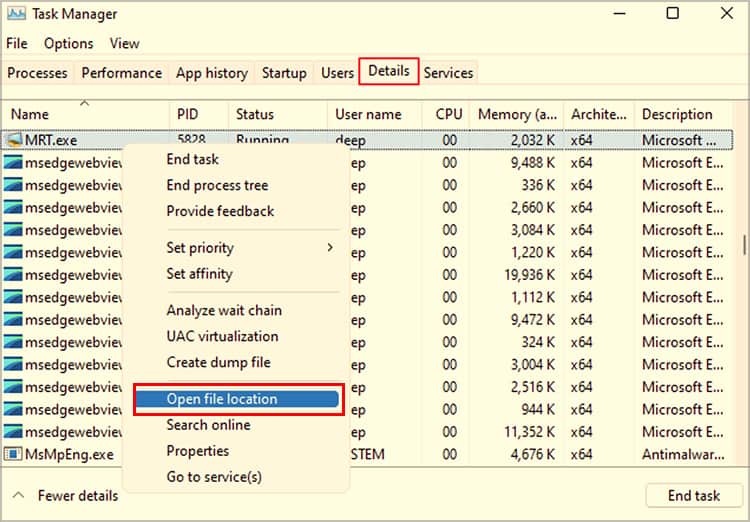Switch to the Users tab
Image resolution: width=750 pixels, height=522 pixels.
coord(337,73)
